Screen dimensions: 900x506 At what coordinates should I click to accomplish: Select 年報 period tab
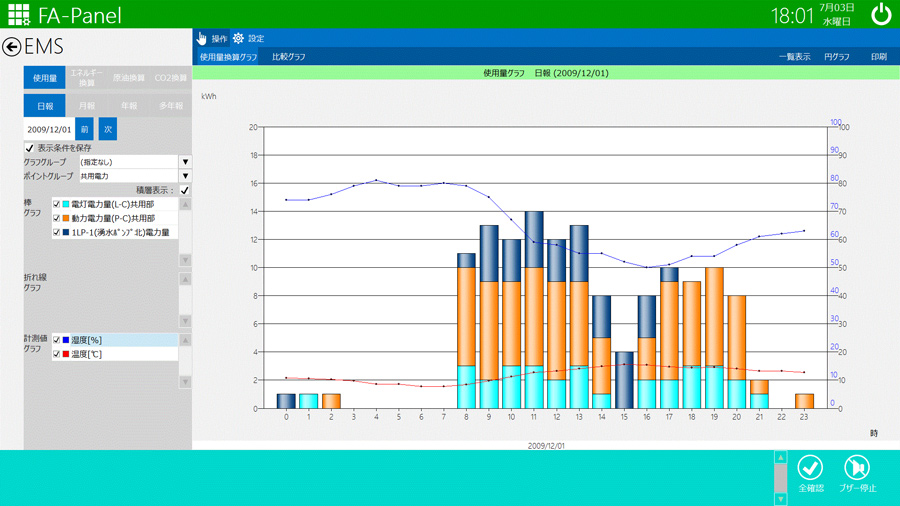129,106
